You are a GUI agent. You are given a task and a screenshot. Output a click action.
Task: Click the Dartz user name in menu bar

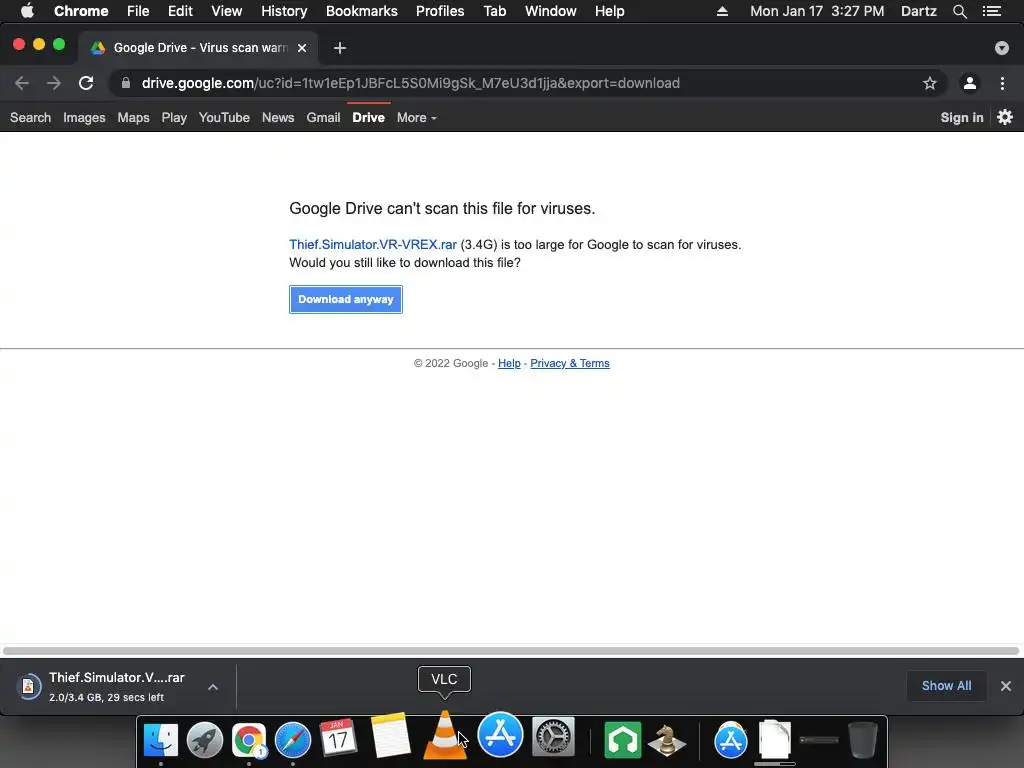click(918, 11)
